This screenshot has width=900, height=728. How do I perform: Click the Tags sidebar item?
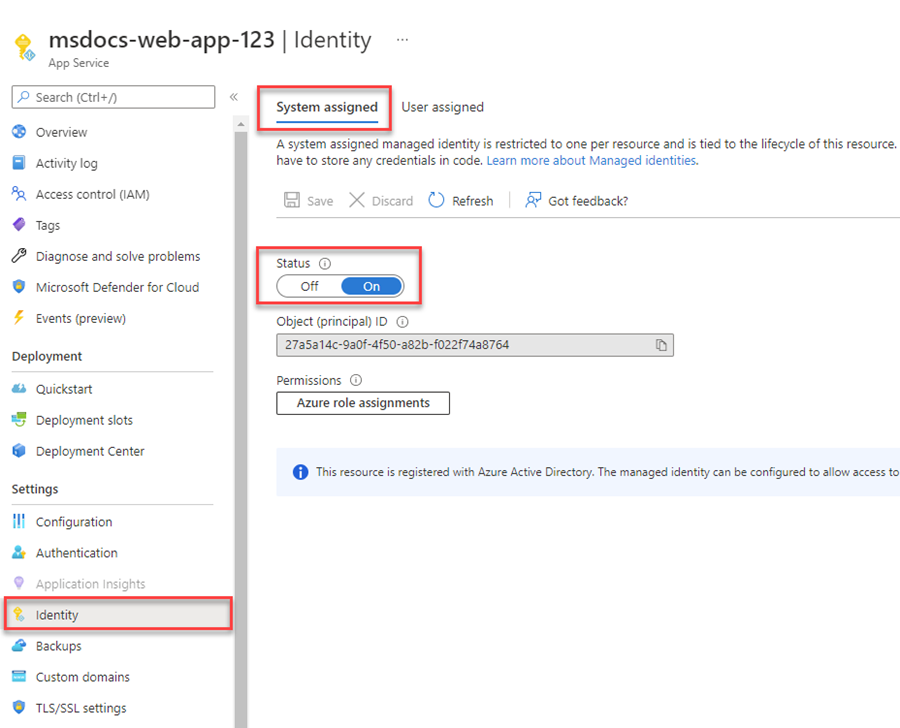49,225
